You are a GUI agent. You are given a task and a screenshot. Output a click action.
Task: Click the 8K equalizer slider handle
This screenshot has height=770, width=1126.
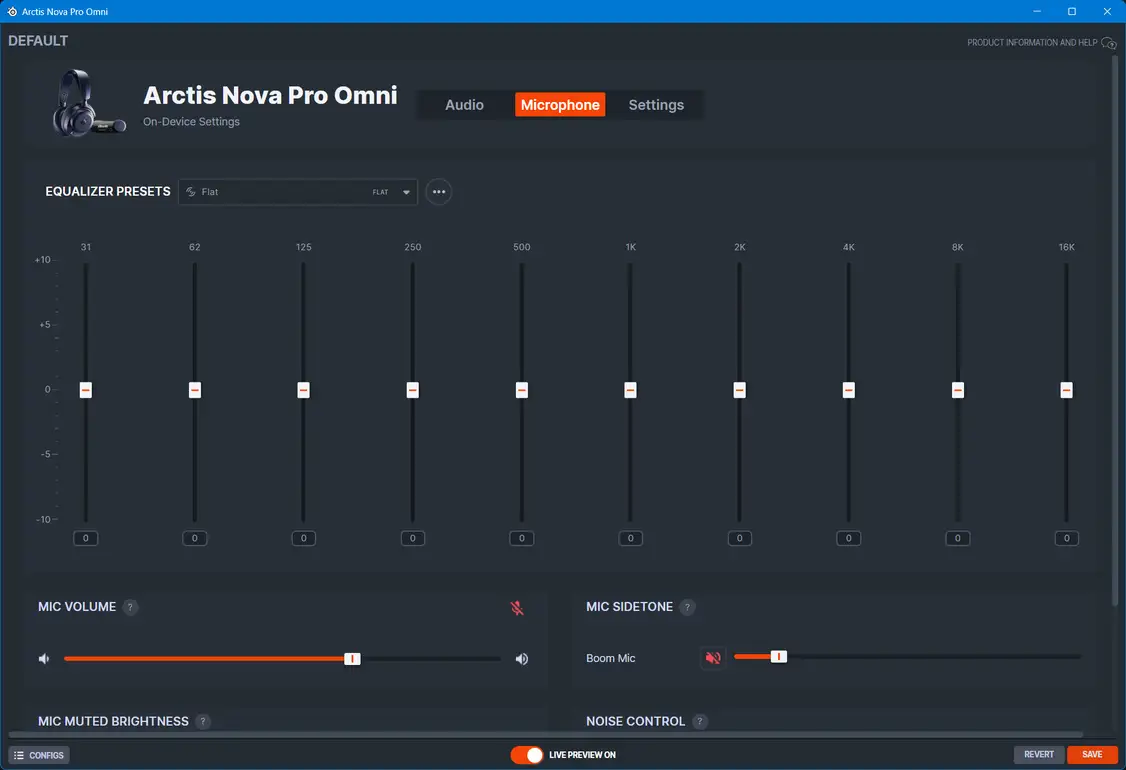[958, 390]
